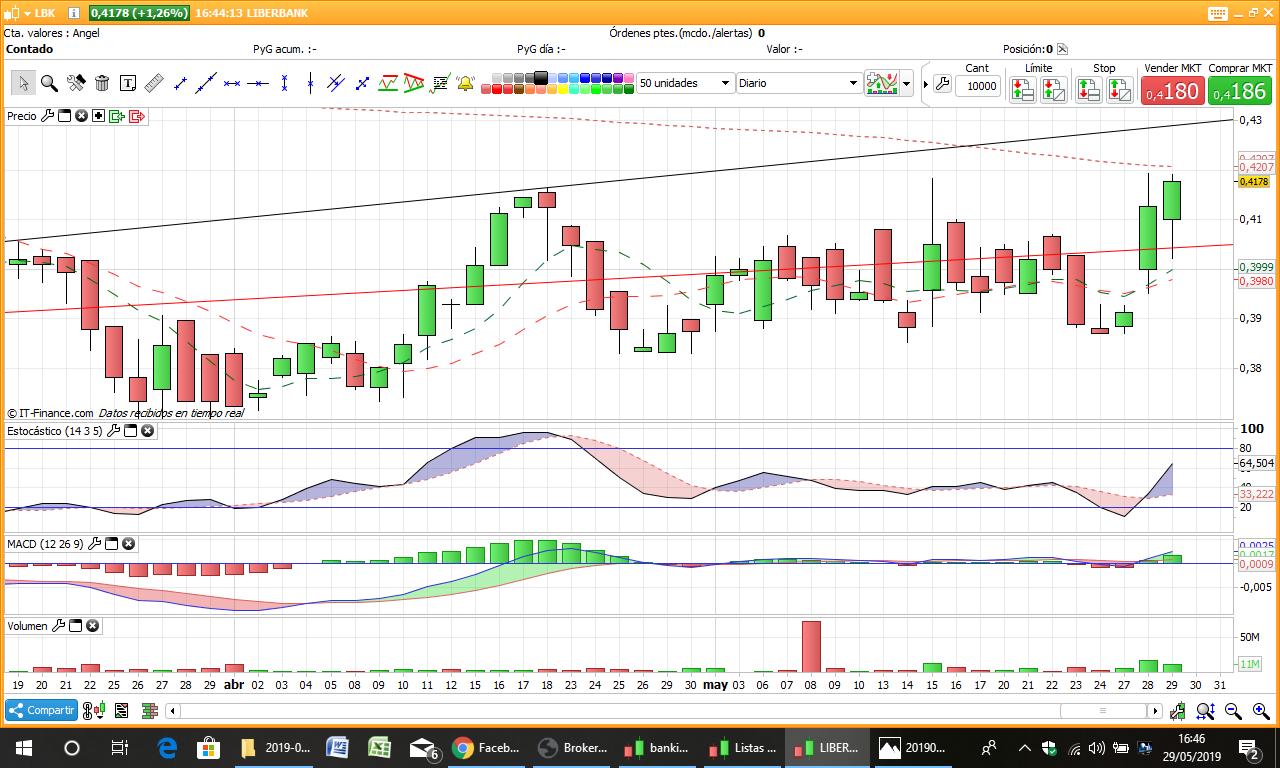Viewport: 1280px width, 768px height.
Task: Open Volumen indicator wrench settings
Action: tap(58, 626)
